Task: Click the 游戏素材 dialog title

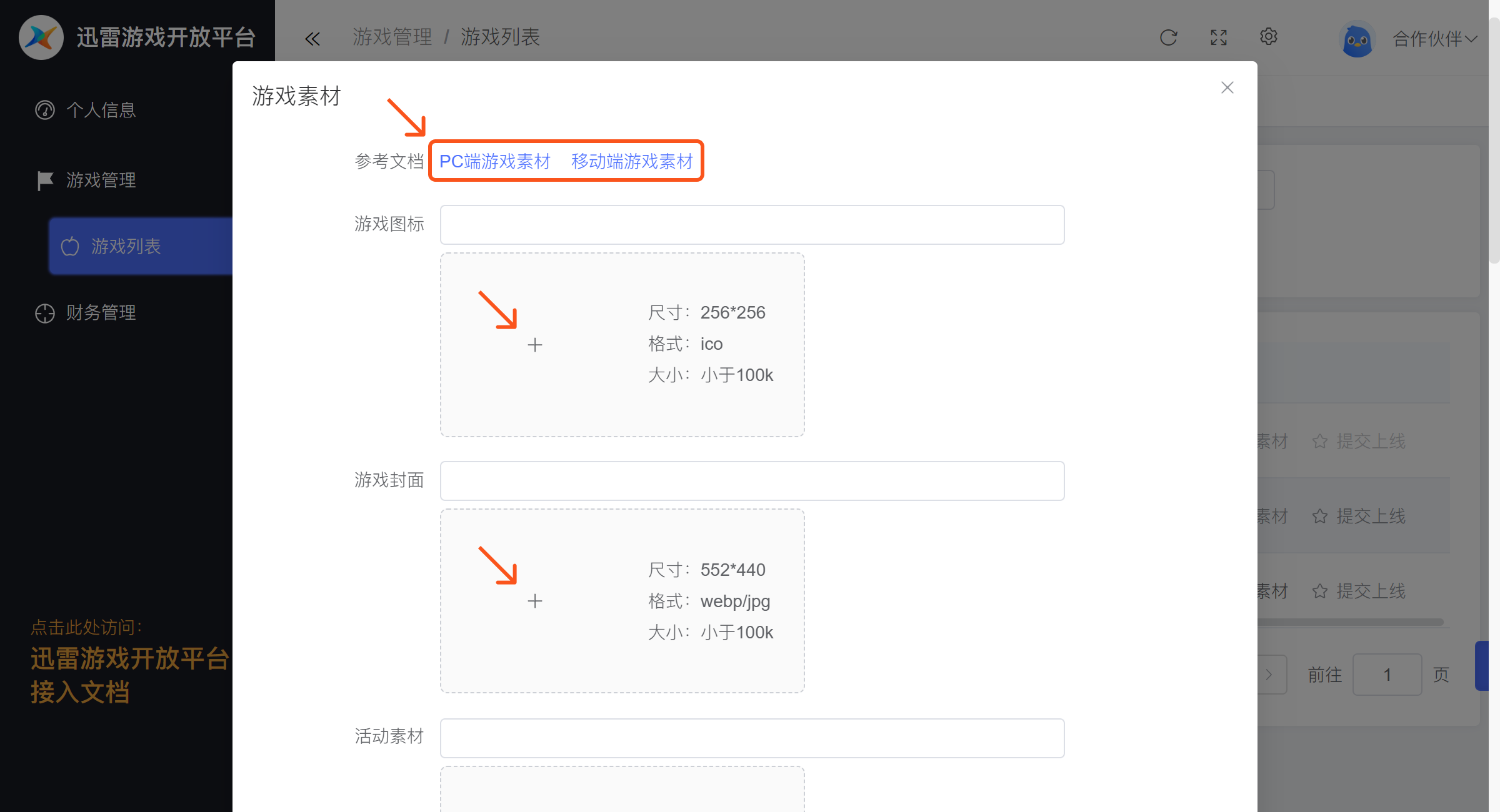Action: point(296,96)
